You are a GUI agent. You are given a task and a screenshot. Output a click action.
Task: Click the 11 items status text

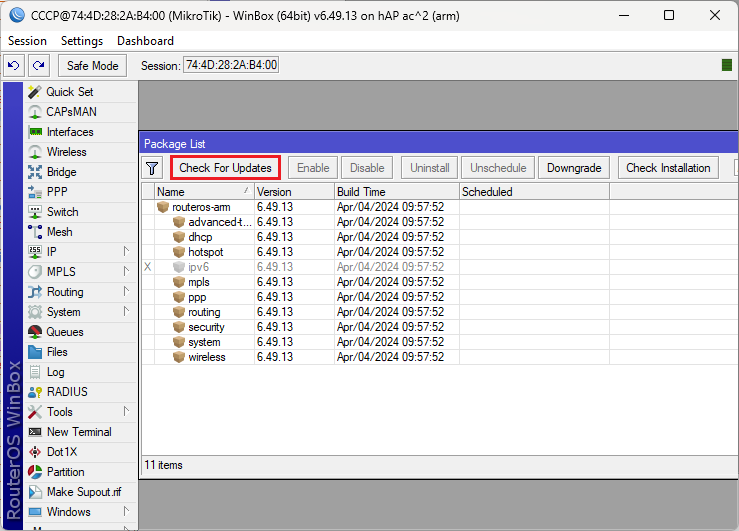pos(164,465)
